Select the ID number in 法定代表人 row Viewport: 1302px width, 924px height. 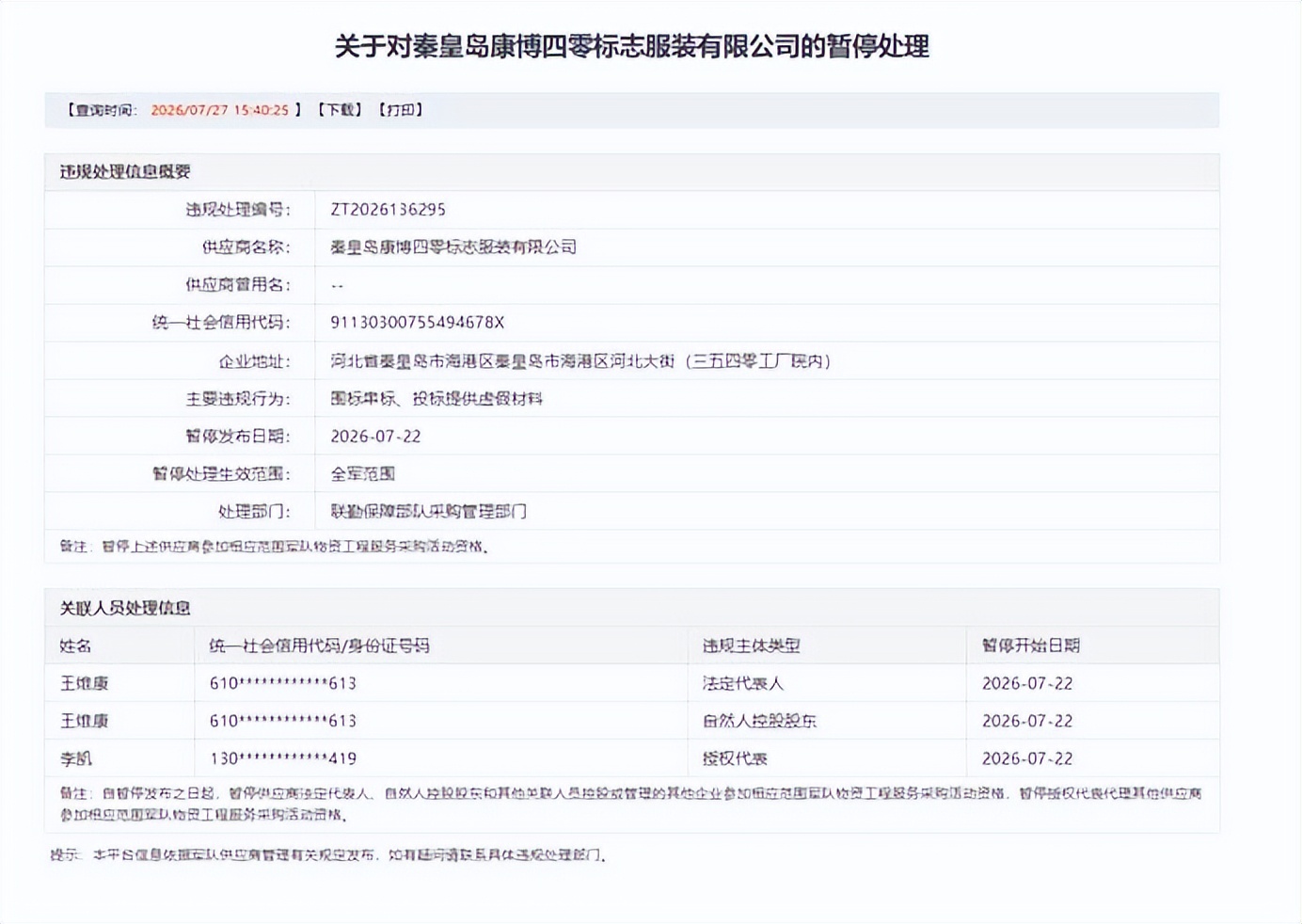coord(283,683)
